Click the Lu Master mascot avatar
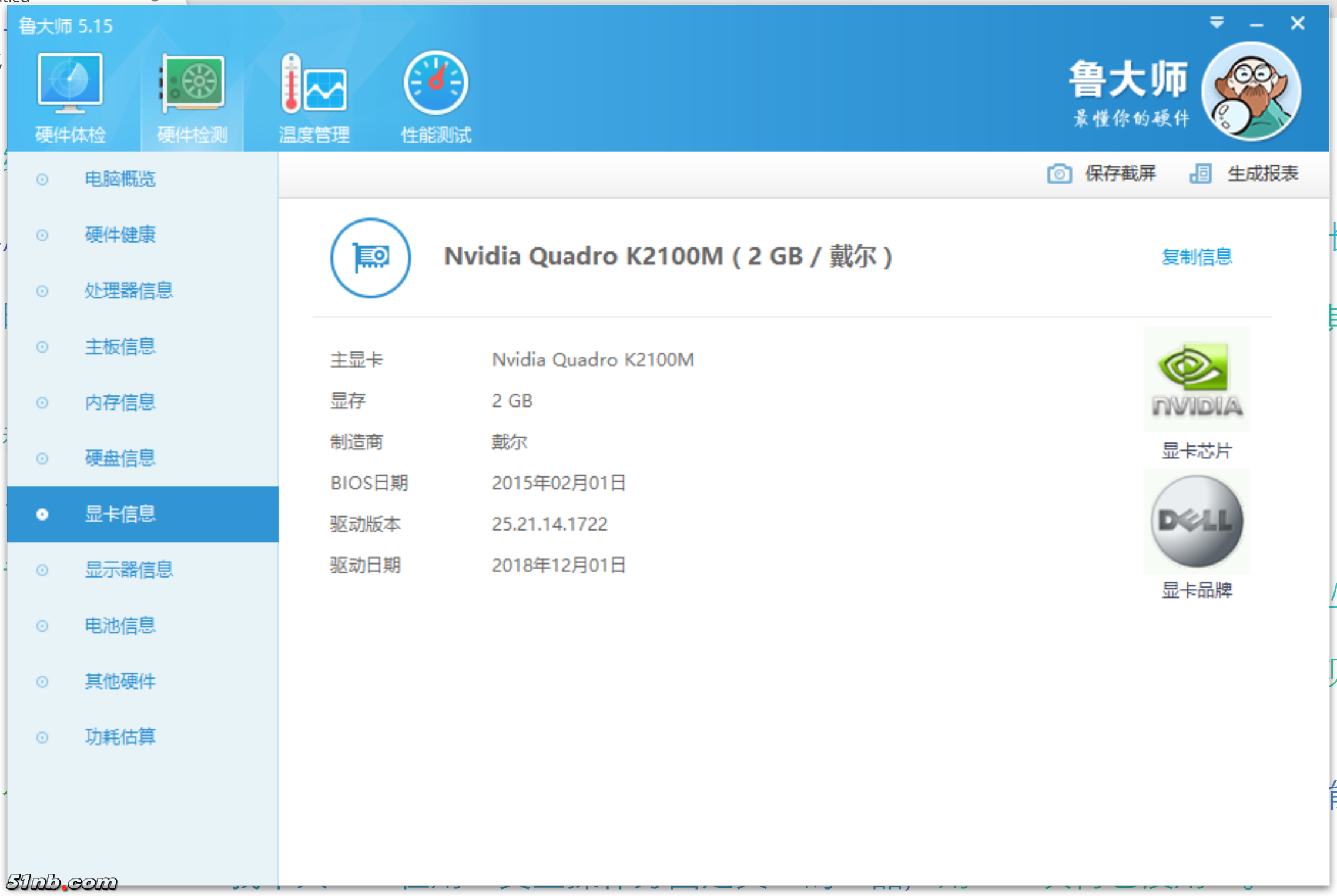The height and width of the screenshot is (896, 1337). pos(1250,91)
